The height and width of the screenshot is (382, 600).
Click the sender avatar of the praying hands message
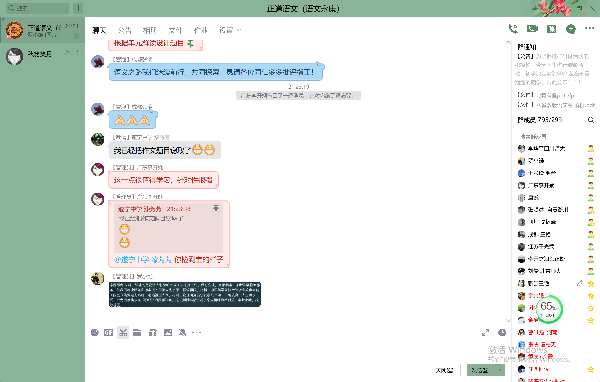click(98, 109)
